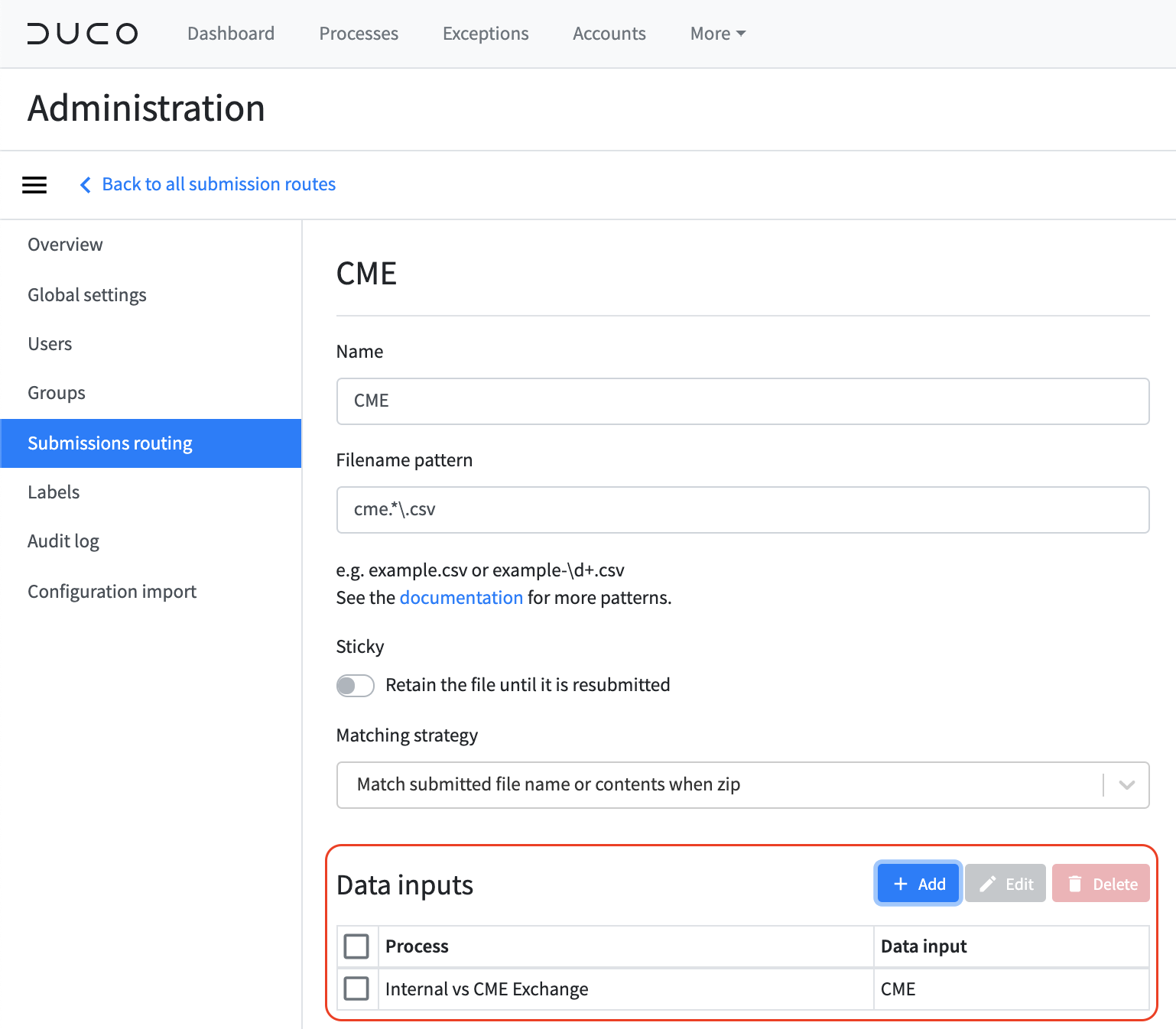Select Labels in the sidebar
Viewport: 1176px width, 1029px height.
pos(151,492)
